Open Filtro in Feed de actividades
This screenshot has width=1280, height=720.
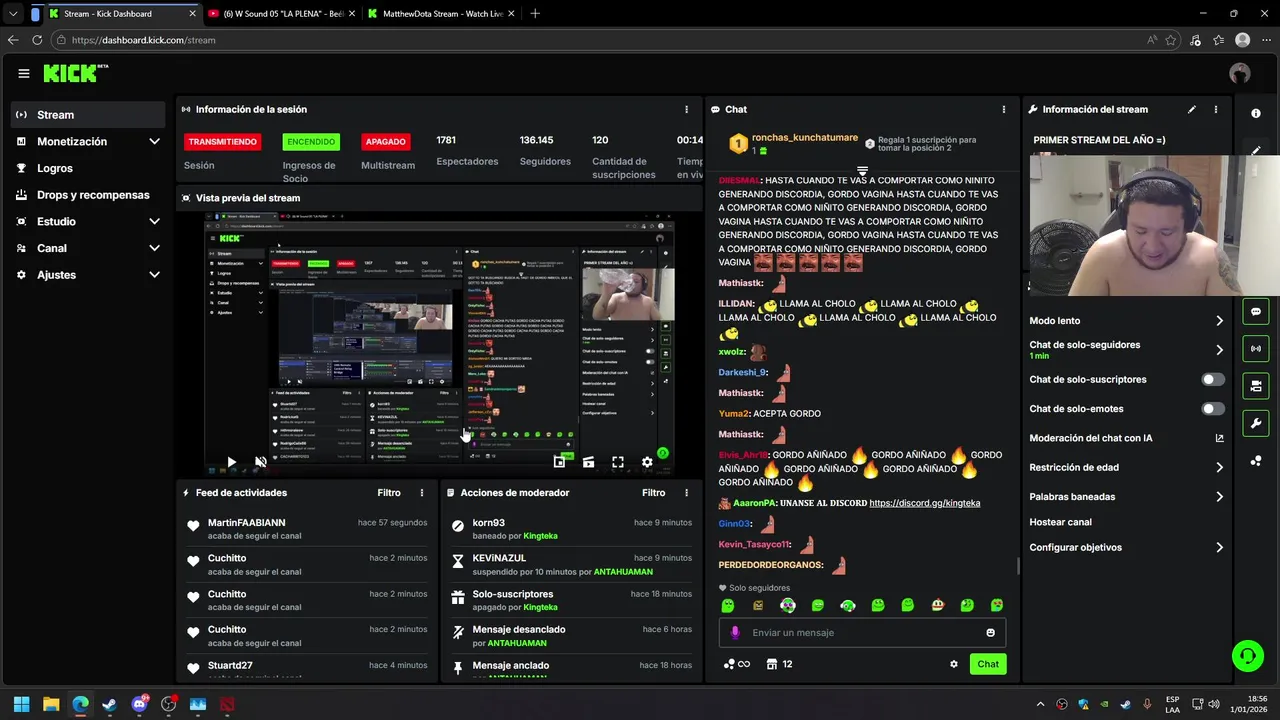[x=389, y=493]
